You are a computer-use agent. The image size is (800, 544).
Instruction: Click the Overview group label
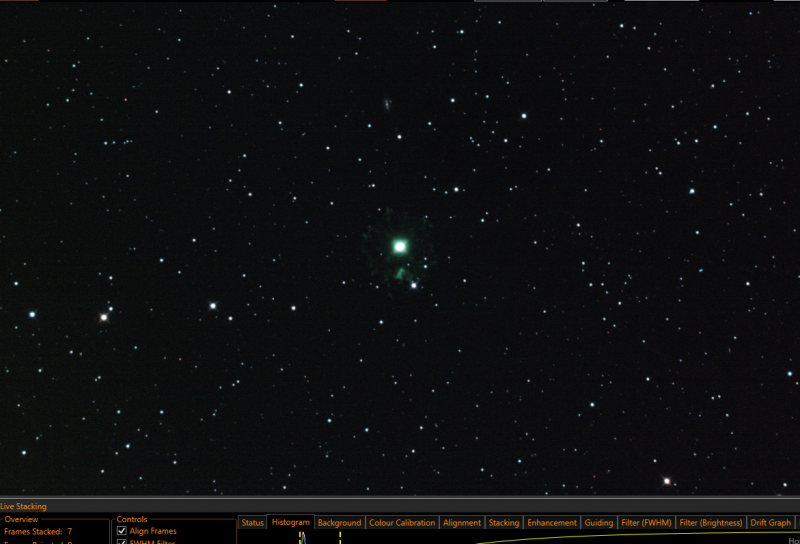pos(21,519)
